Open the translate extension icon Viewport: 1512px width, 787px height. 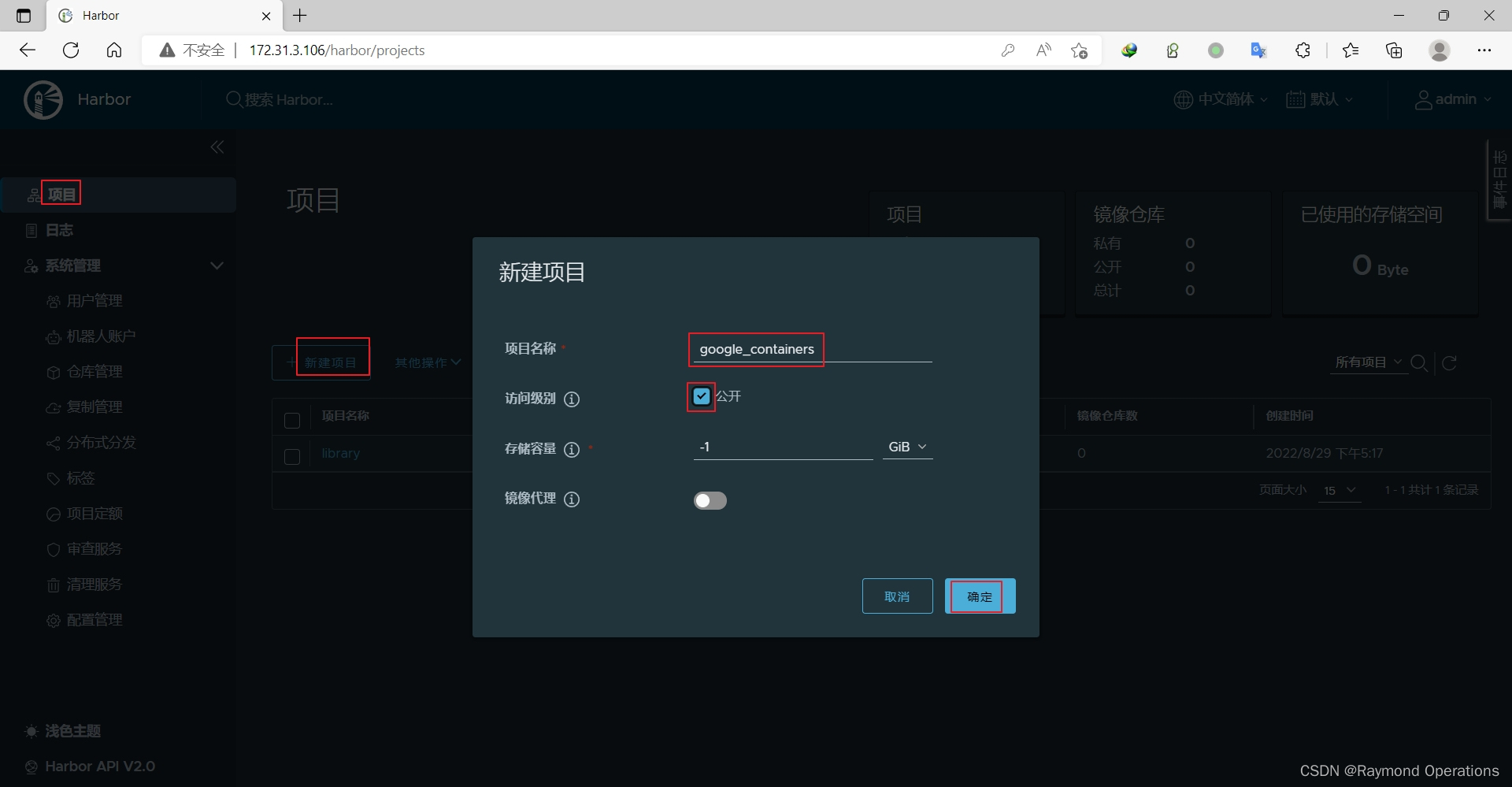1258,50
